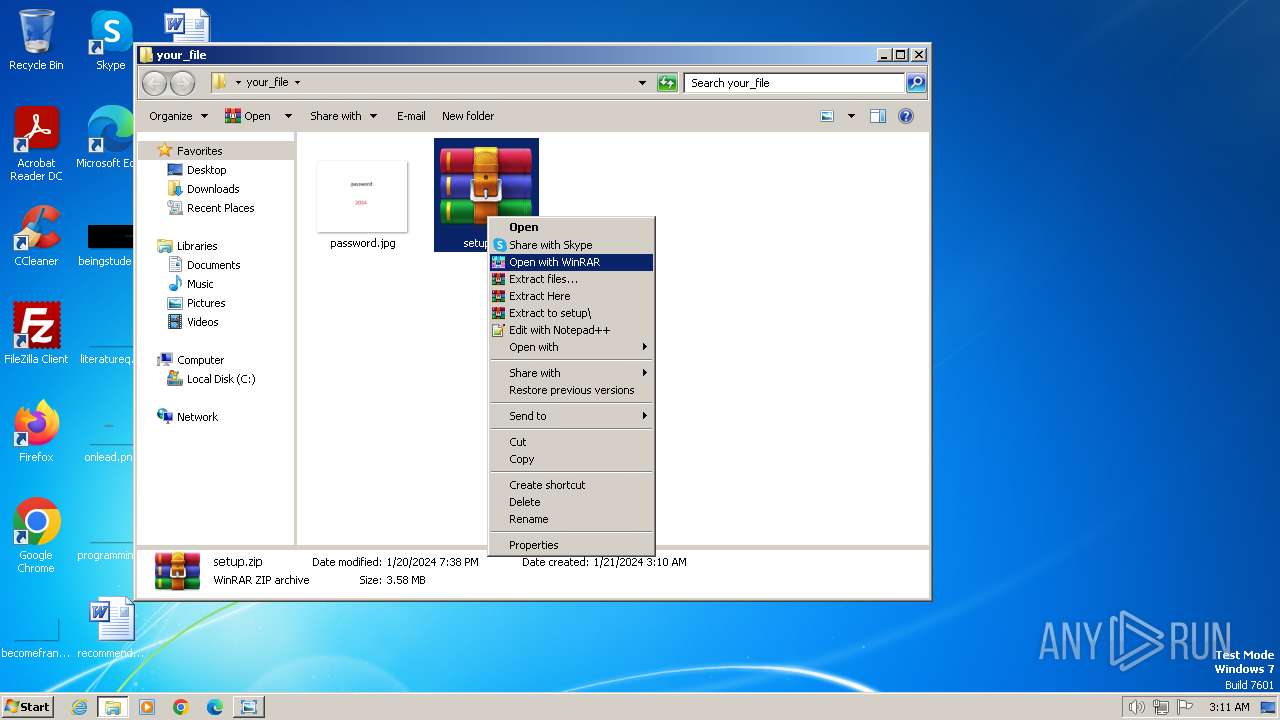1280x720 pixels.
Task: Select Acrobat Reader DC desktop icon
Action: [x=36, y=144]
